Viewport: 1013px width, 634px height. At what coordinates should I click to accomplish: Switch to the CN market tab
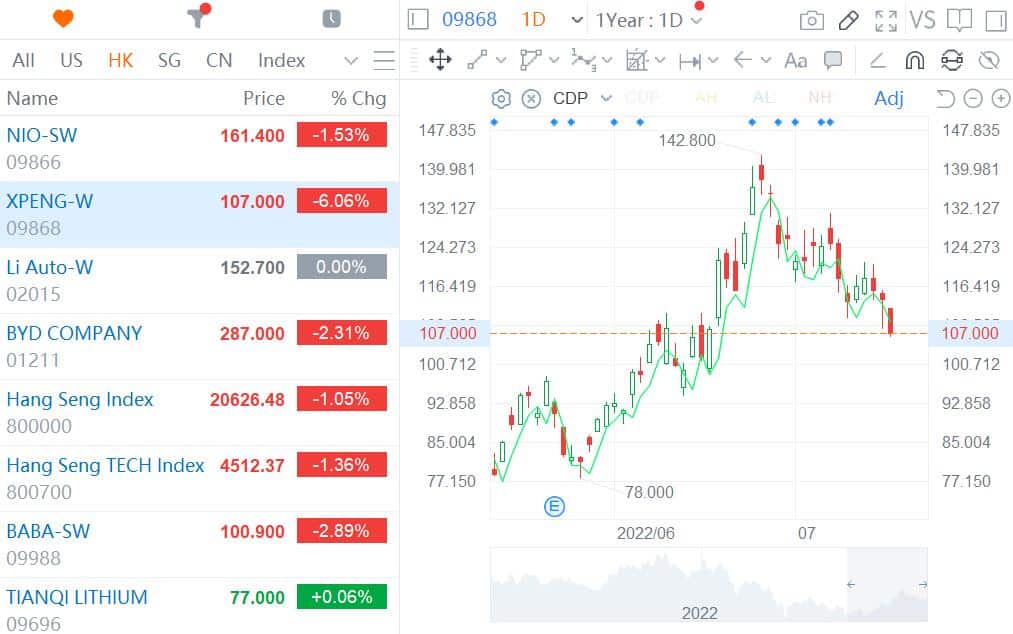(219, 60)
